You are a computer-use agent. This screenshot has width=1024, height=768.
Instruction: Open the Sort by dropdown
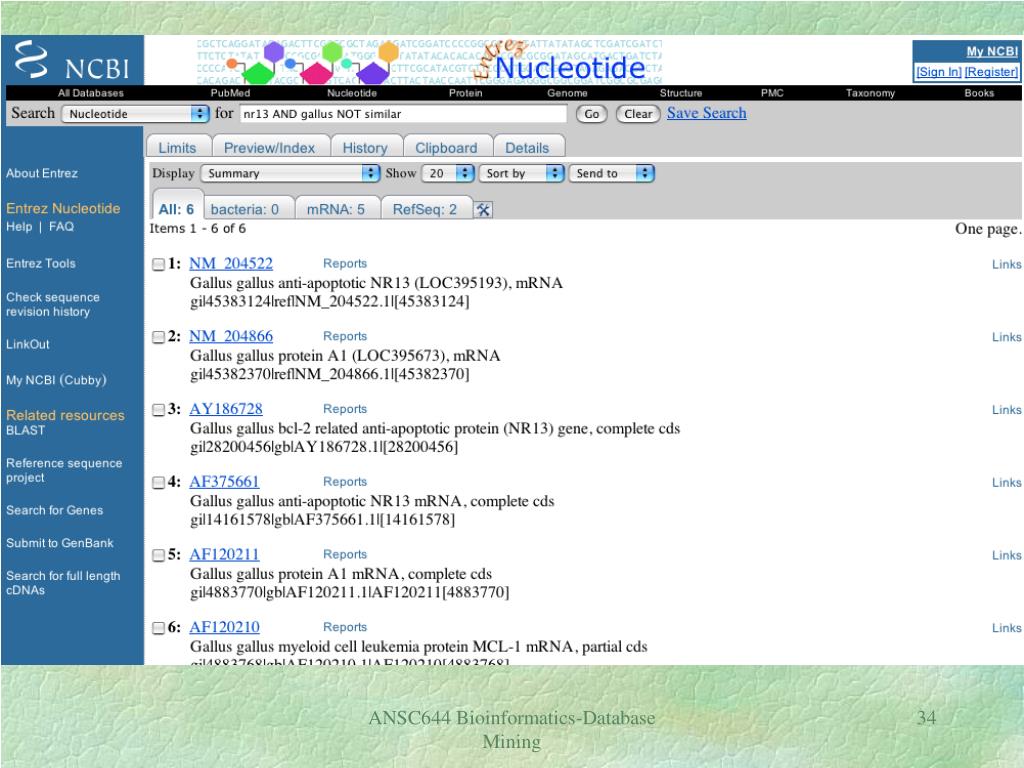click(x=522, y=173)
